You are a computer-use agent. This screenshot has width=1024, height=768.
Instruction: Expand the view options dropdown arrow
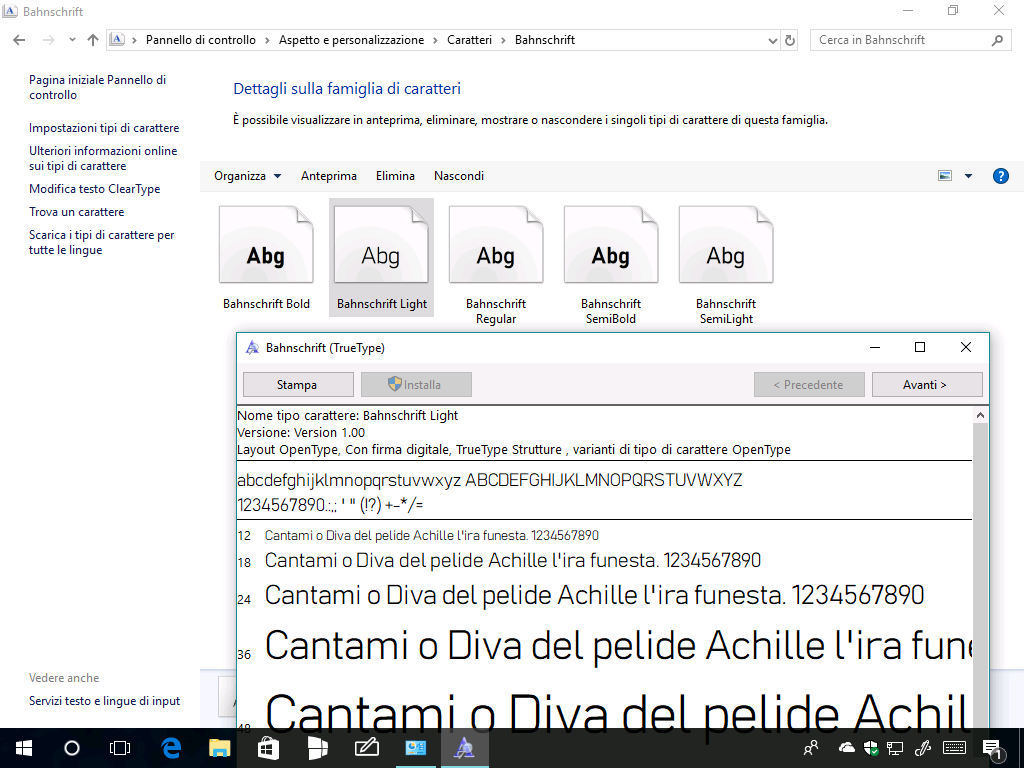pos(968,176)
